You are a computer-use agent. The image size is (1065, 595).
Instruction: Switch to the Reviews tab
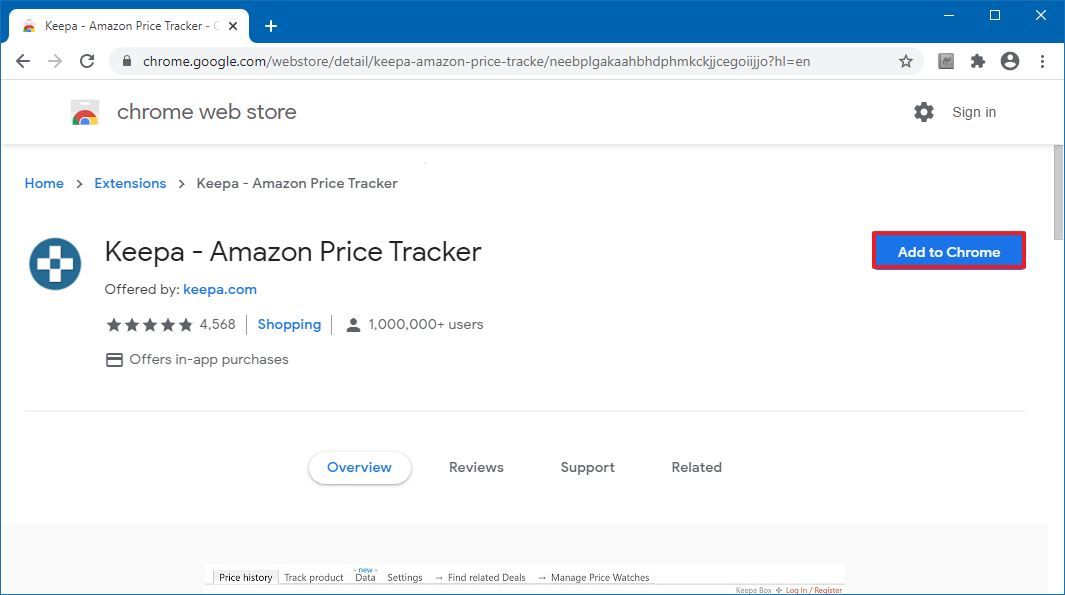click(476, 467)
